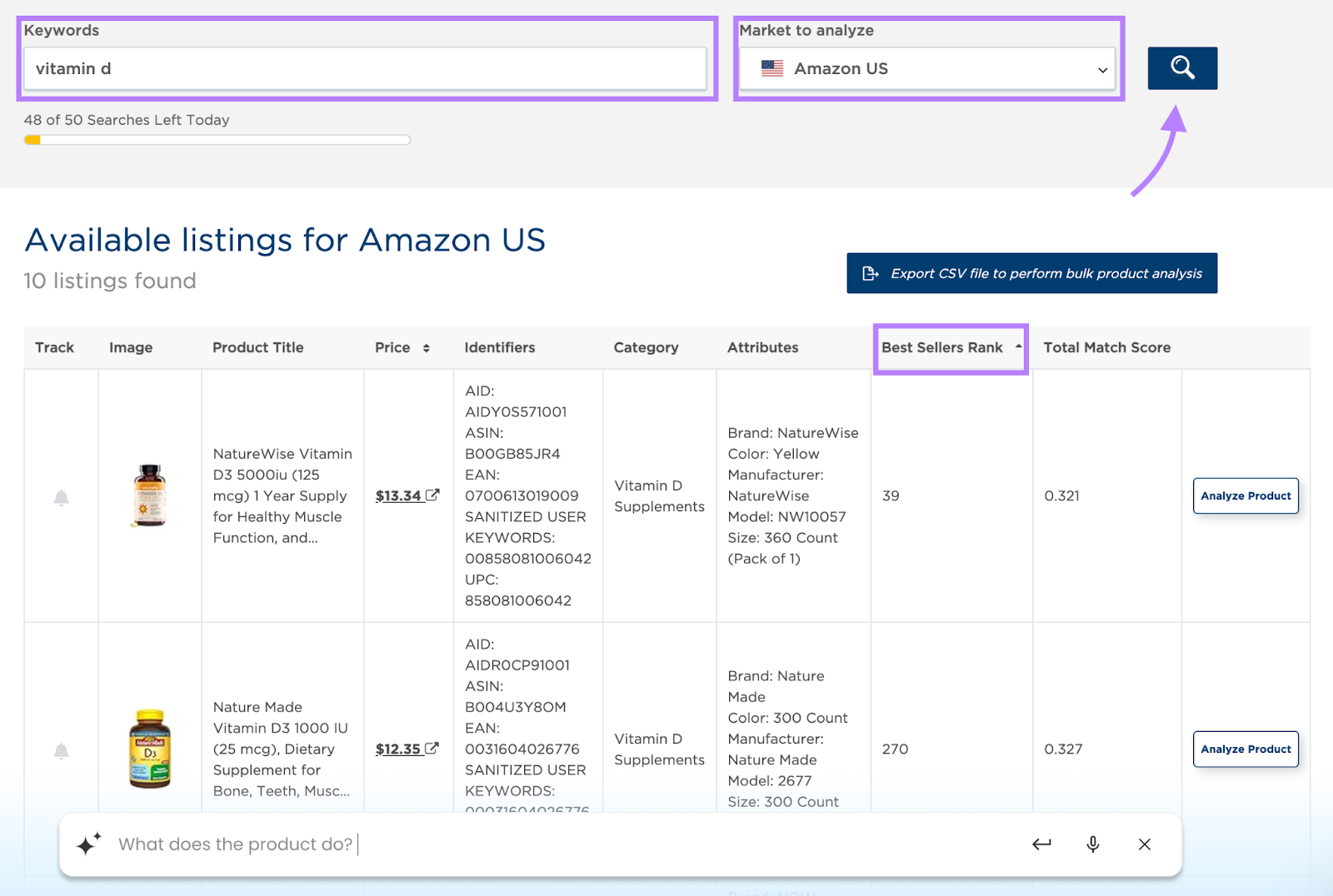This screenshot has height=896, width=1333.
Task: Click the microphone icon in prompt bar
Action: [1092, 844]
